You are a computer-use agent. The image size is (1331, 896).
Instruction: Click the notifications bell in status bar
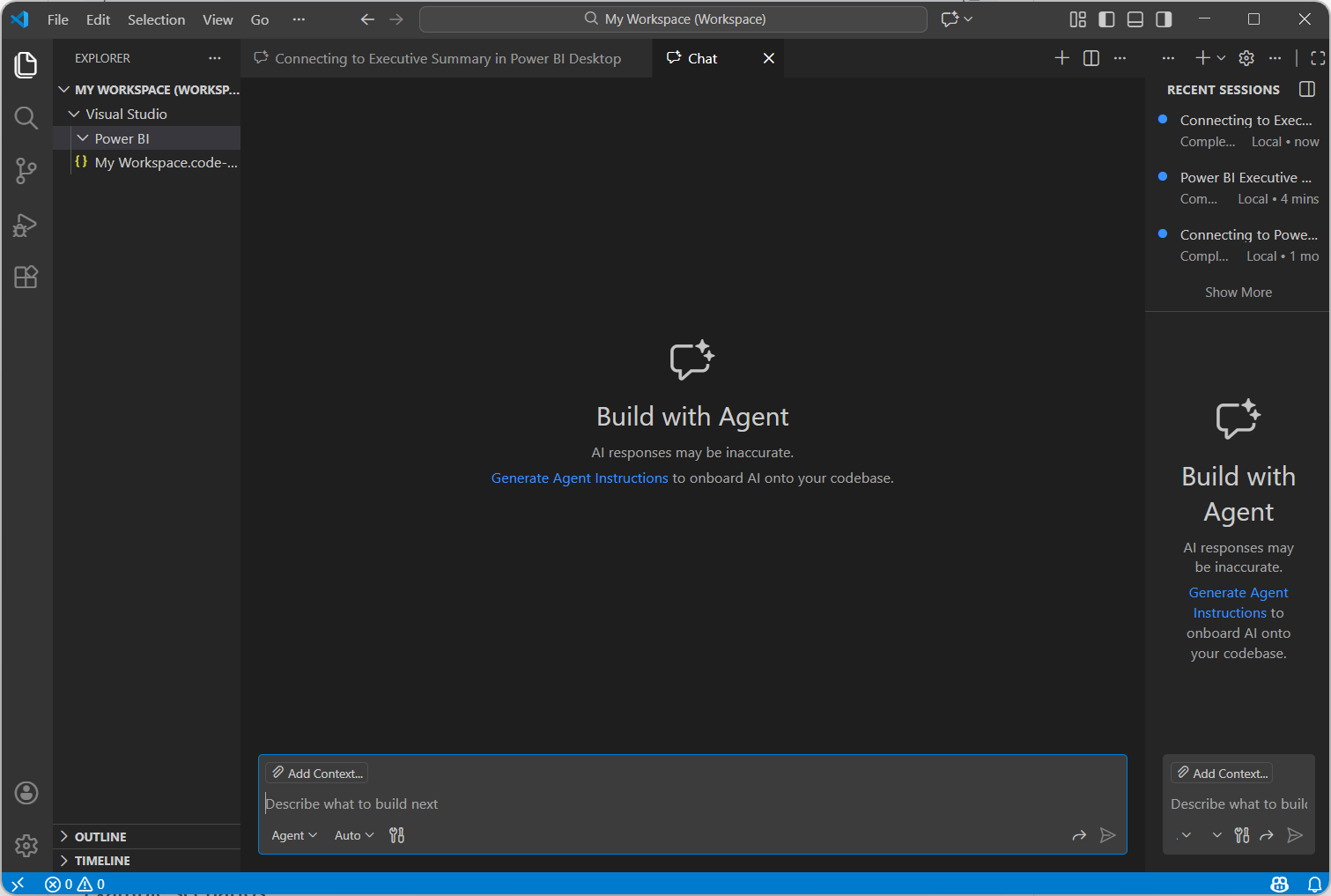1314,884
